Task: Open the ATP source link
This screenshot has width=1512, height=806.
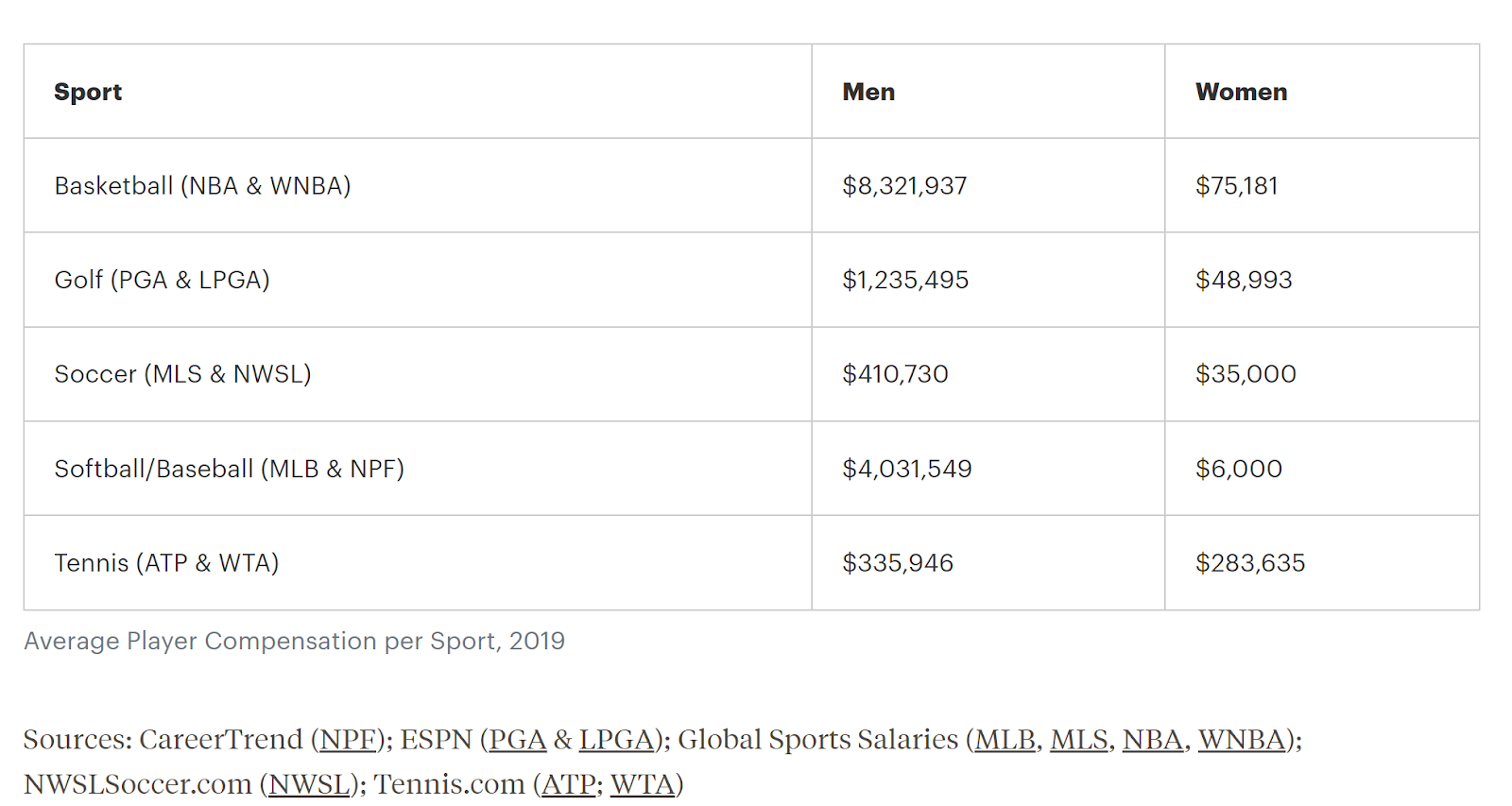Action: tap(568, 784)
